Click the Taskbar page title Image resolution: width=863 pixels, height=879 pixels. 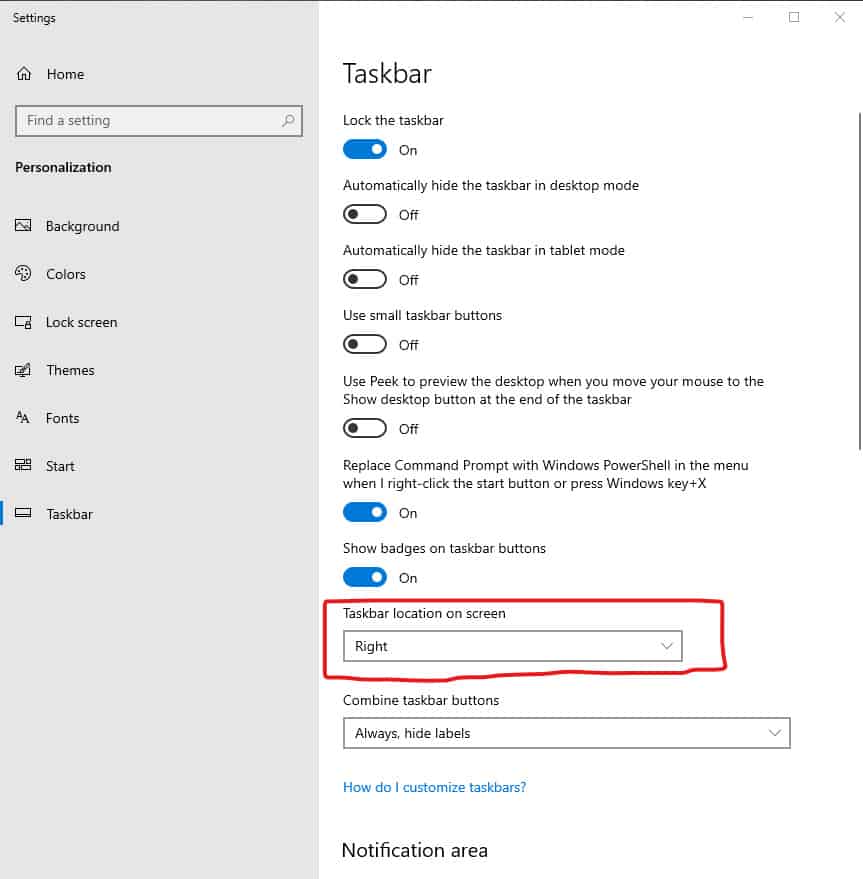click(387, 73)
